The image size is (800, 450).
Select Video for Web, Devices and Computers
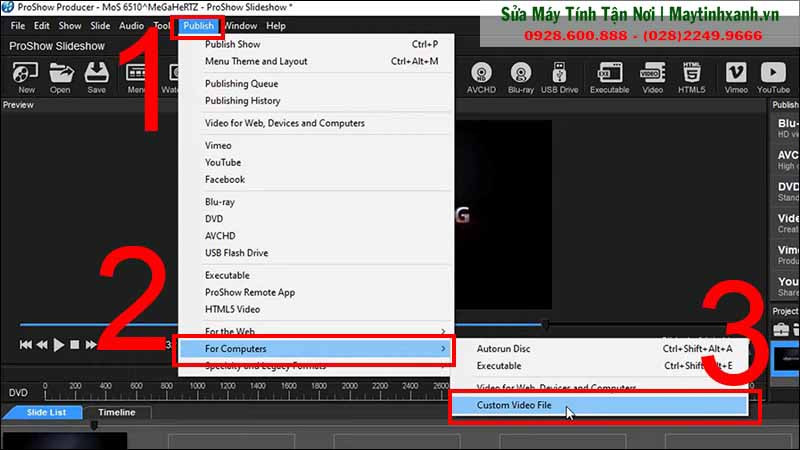click(x=316, y=123)
